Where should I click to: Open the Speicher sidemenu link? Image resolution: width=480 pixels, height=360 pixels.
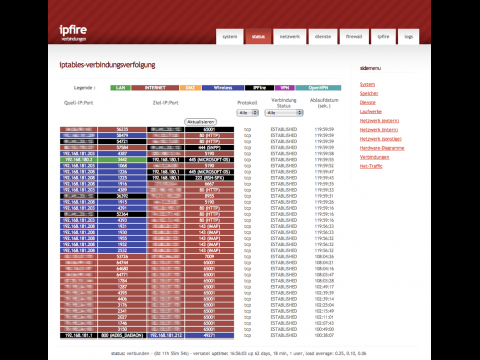click(369, 93)
